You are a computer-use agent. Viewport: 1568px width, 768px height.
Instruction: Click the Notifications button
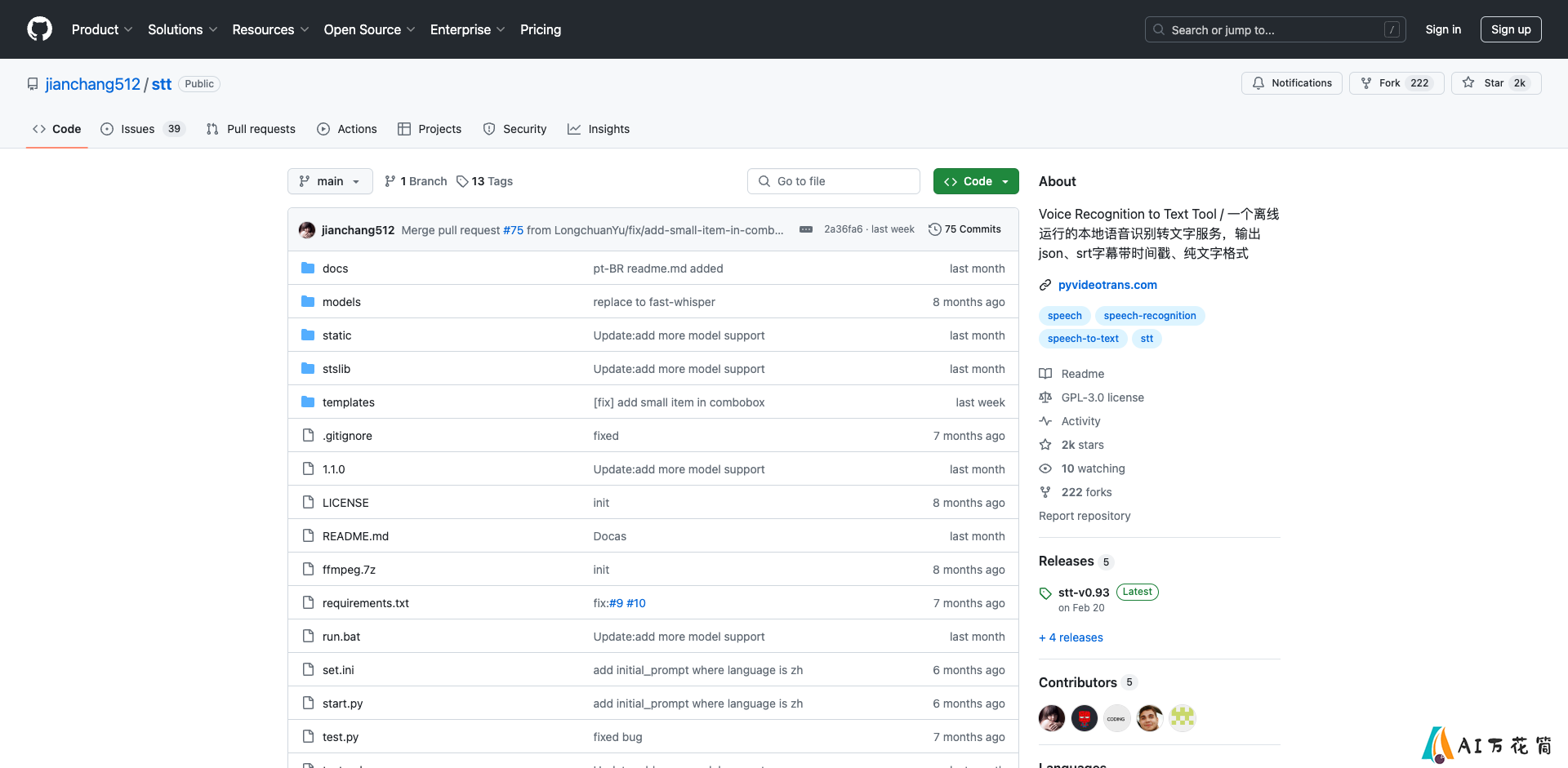1292,83
